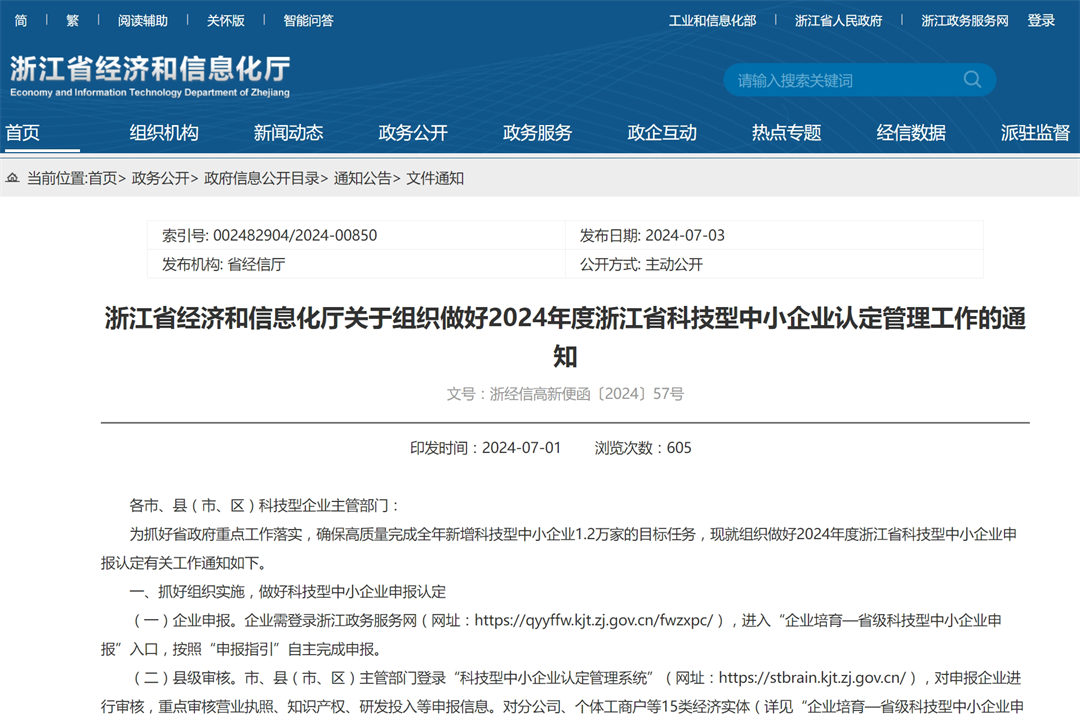Open 工业和信息化部 ministry link
Screen dimensions: 1080x720
712,20
